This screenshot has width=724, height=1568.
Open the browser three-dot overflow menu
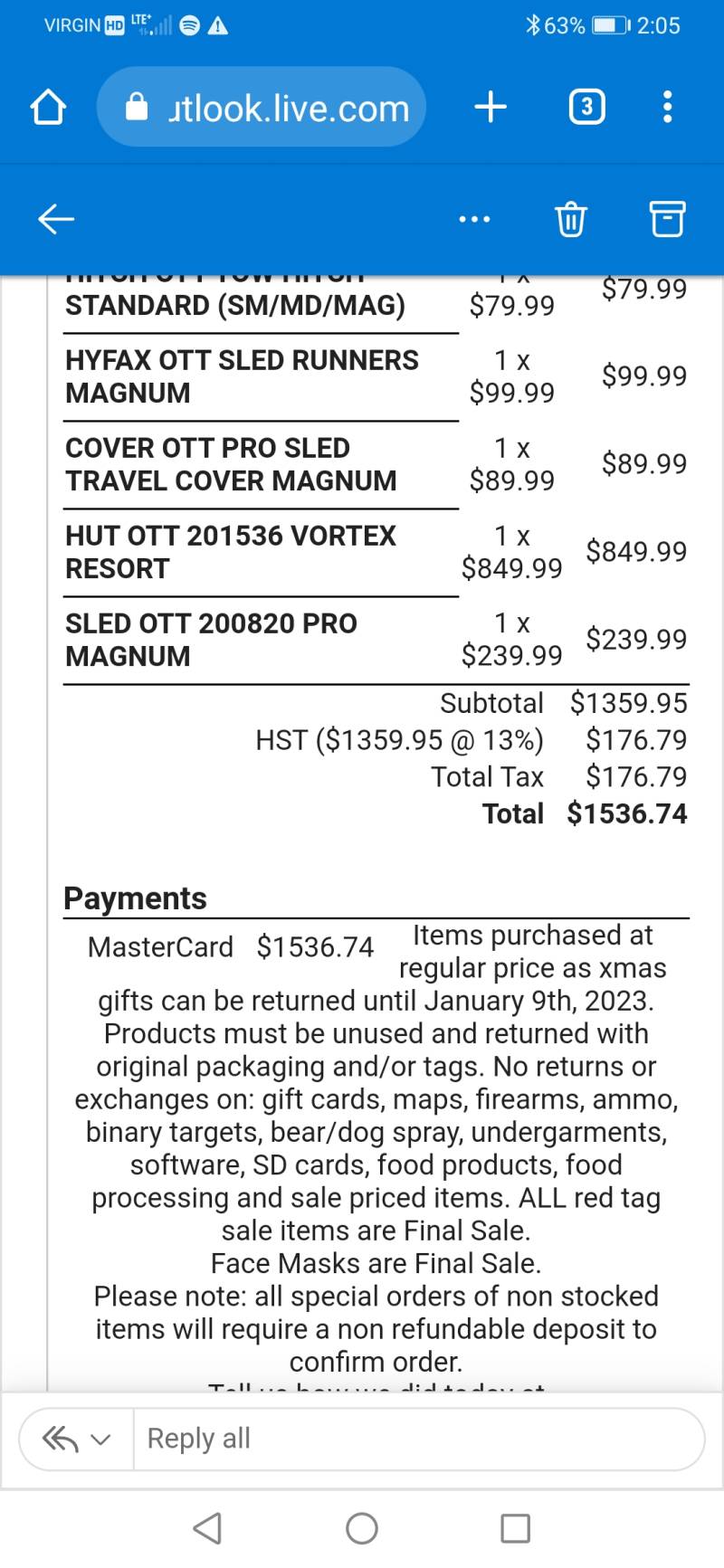point(668,107)
